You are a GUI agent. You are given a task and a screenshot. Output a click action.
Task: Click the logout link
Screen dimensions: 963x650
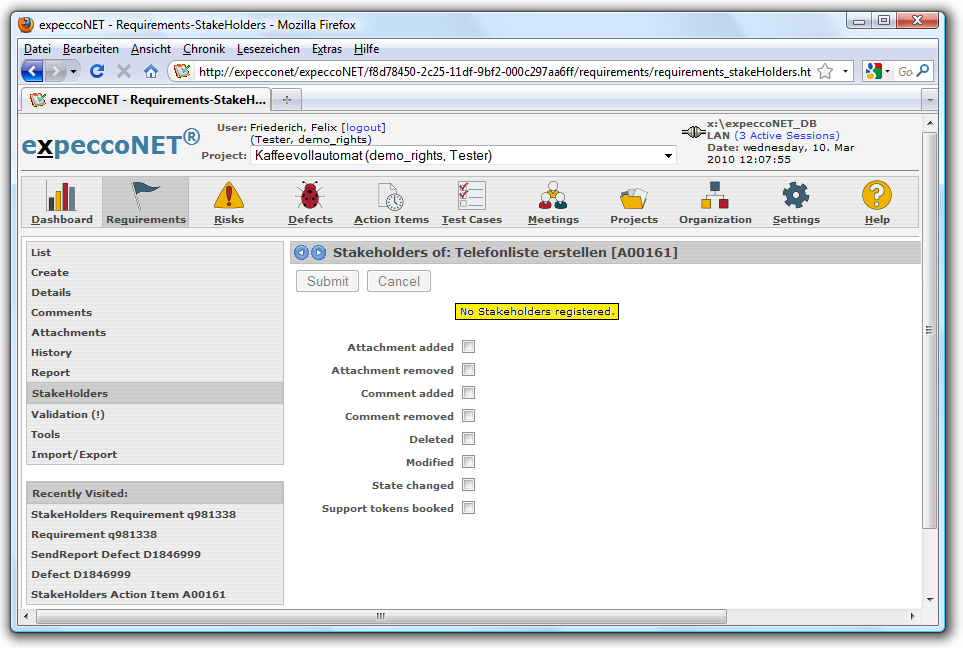tap(363, 128)
